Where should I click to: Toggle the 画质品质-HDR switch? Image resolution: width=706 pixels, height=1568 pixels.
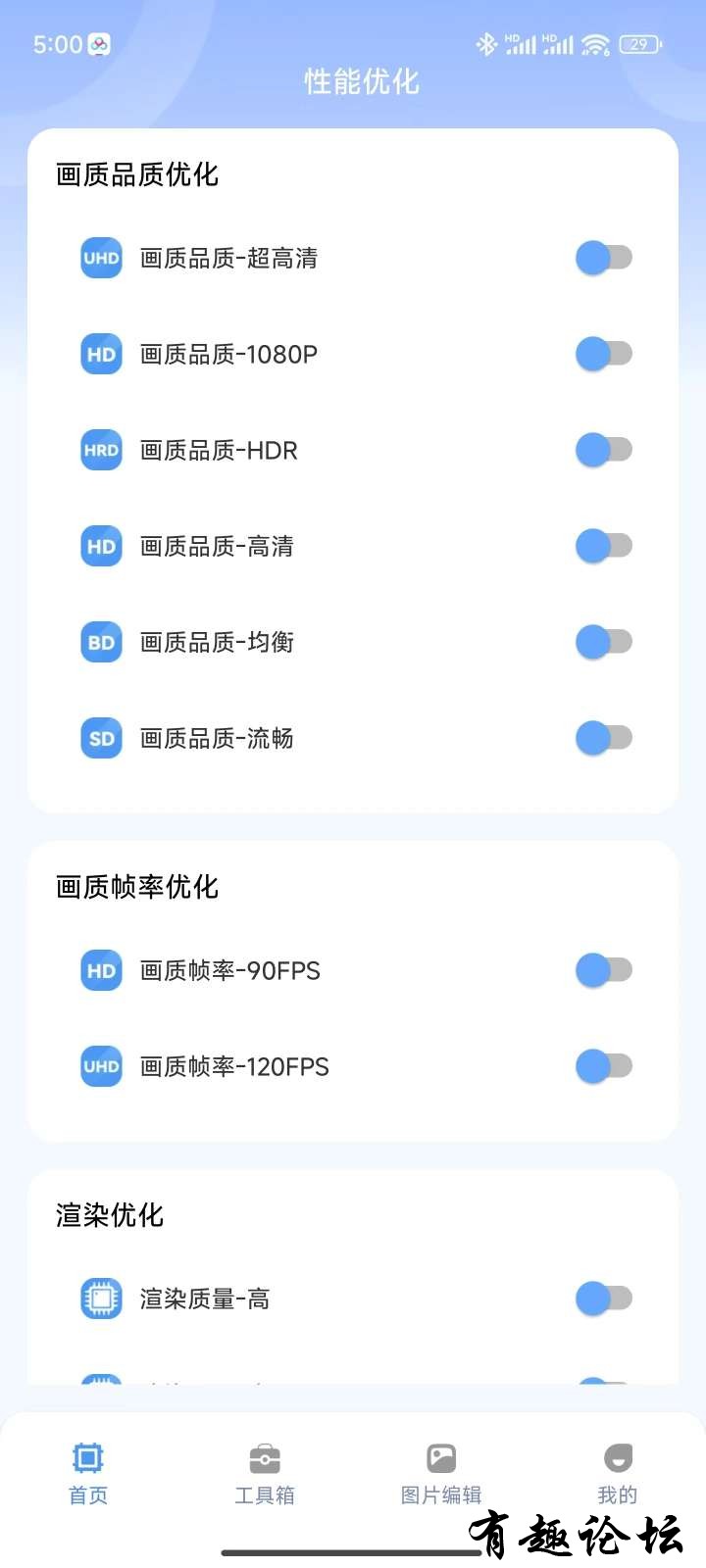point(604,450)
